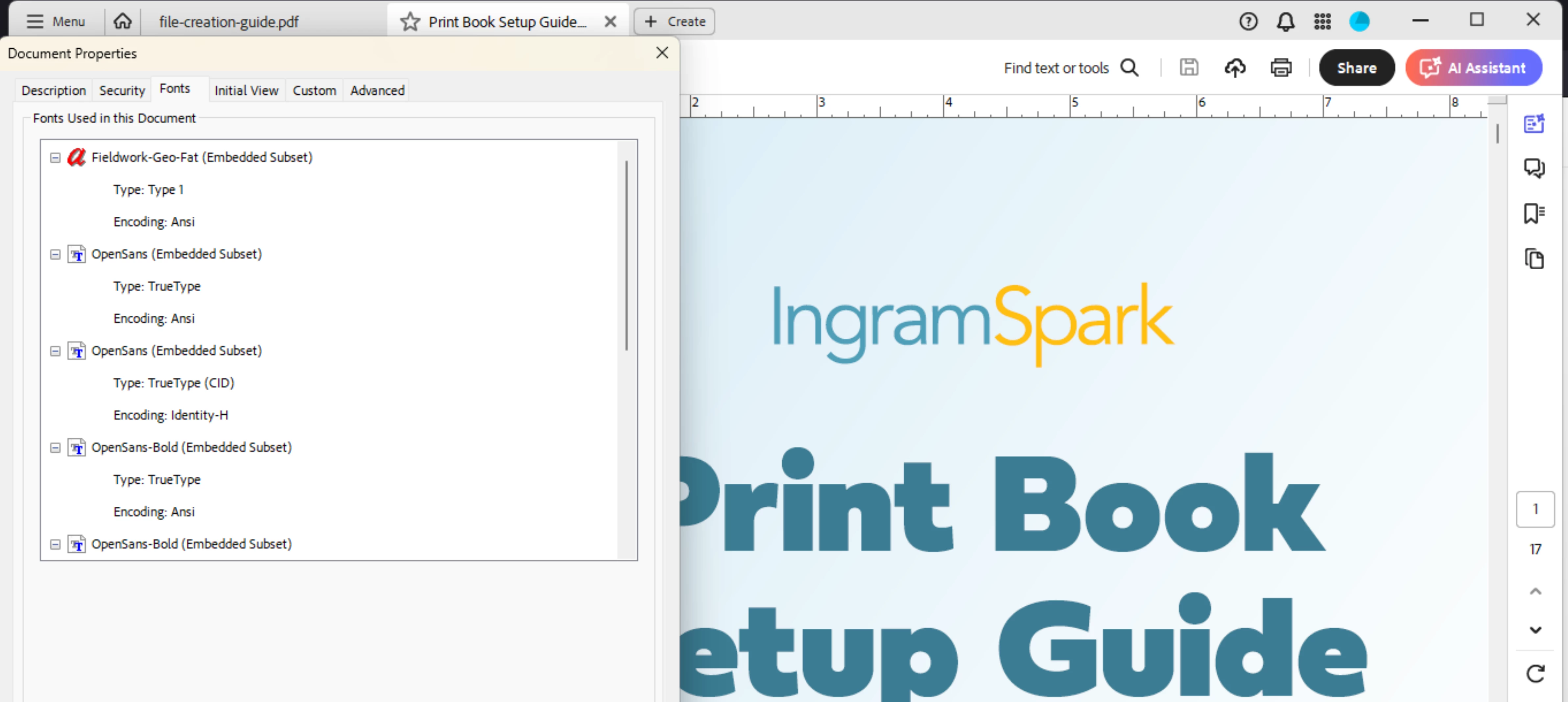Open the comments panel in the right sidebar
1568x702 pixels.
click(x=1534, y=167)
